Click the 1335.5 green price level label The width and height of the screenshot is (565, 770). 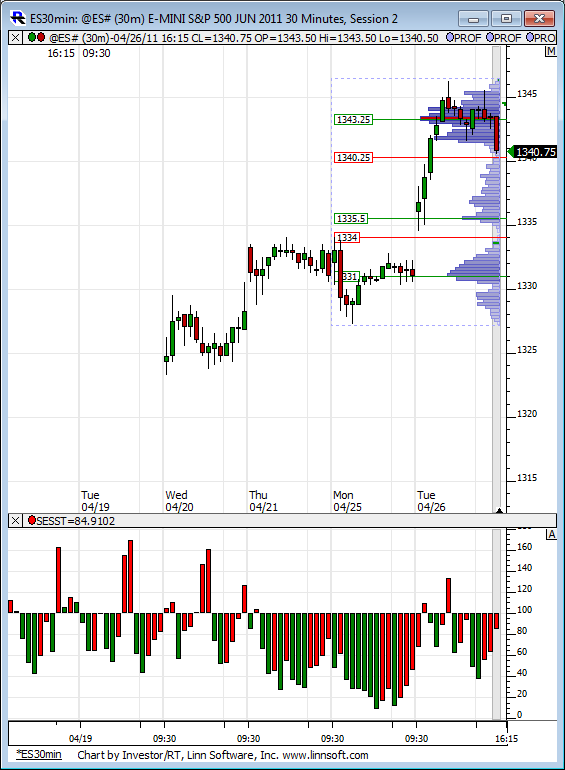(x=351, y=219)
